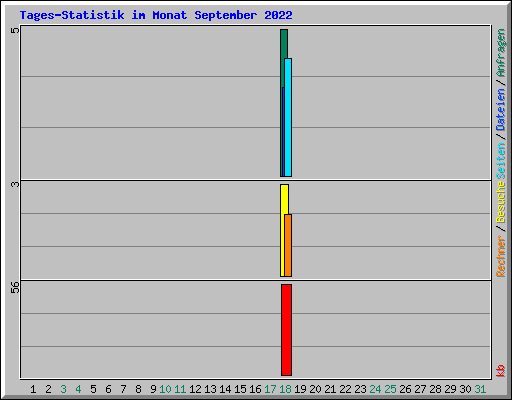This screenshot has height=400, width=512.
Task: Click the chart title 'Tages-Statistik im Monat September 2022'
Action: click(156, 15)
